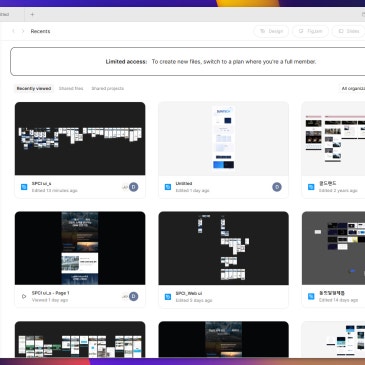Image resolution: width=365 pixels, height=365 pixels.
Task: Expand the All organizations filter dropdown
Action: [x=353, y=88]
